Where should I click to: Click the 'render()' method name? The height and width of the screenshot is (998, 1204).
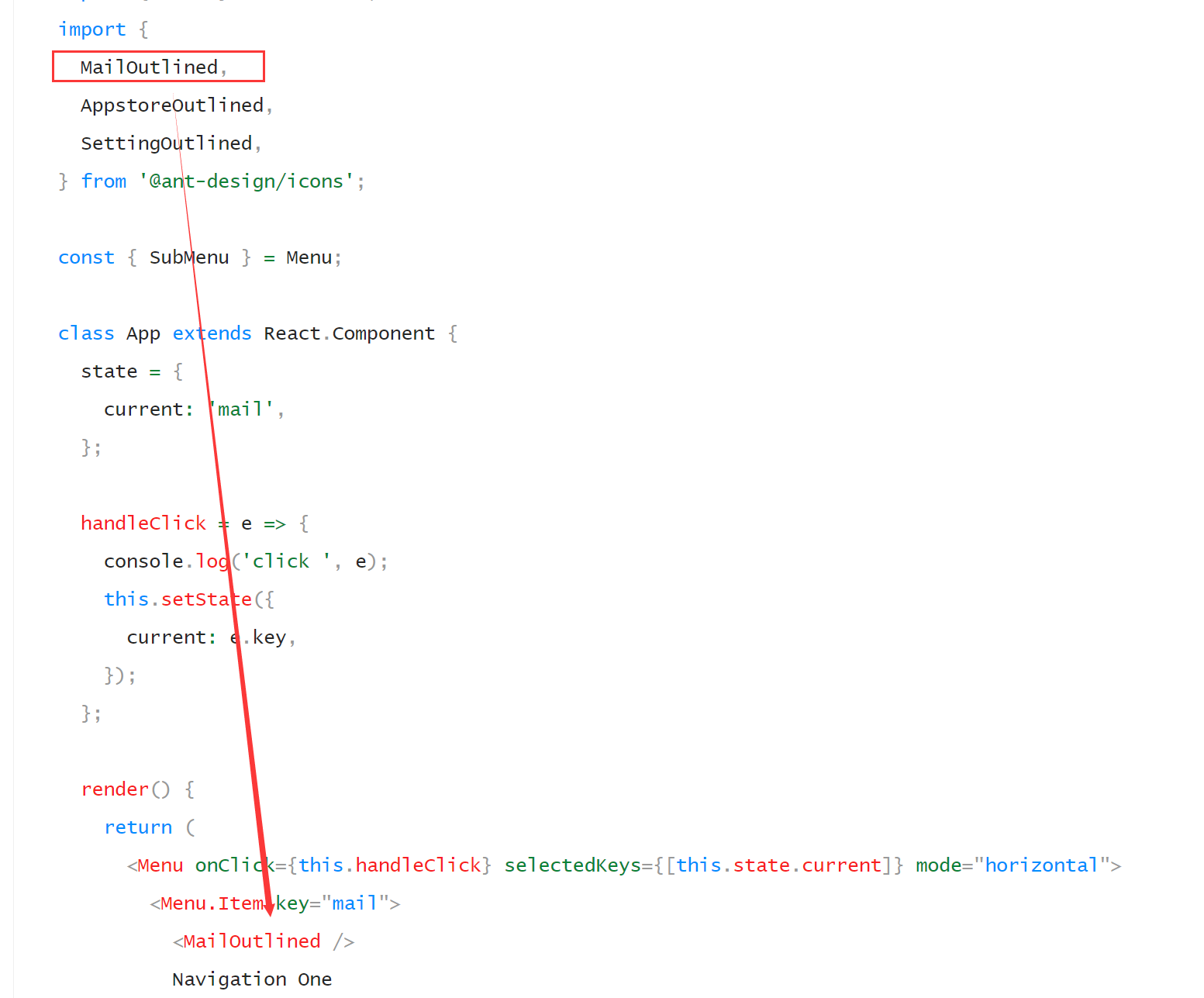(126, 789)
